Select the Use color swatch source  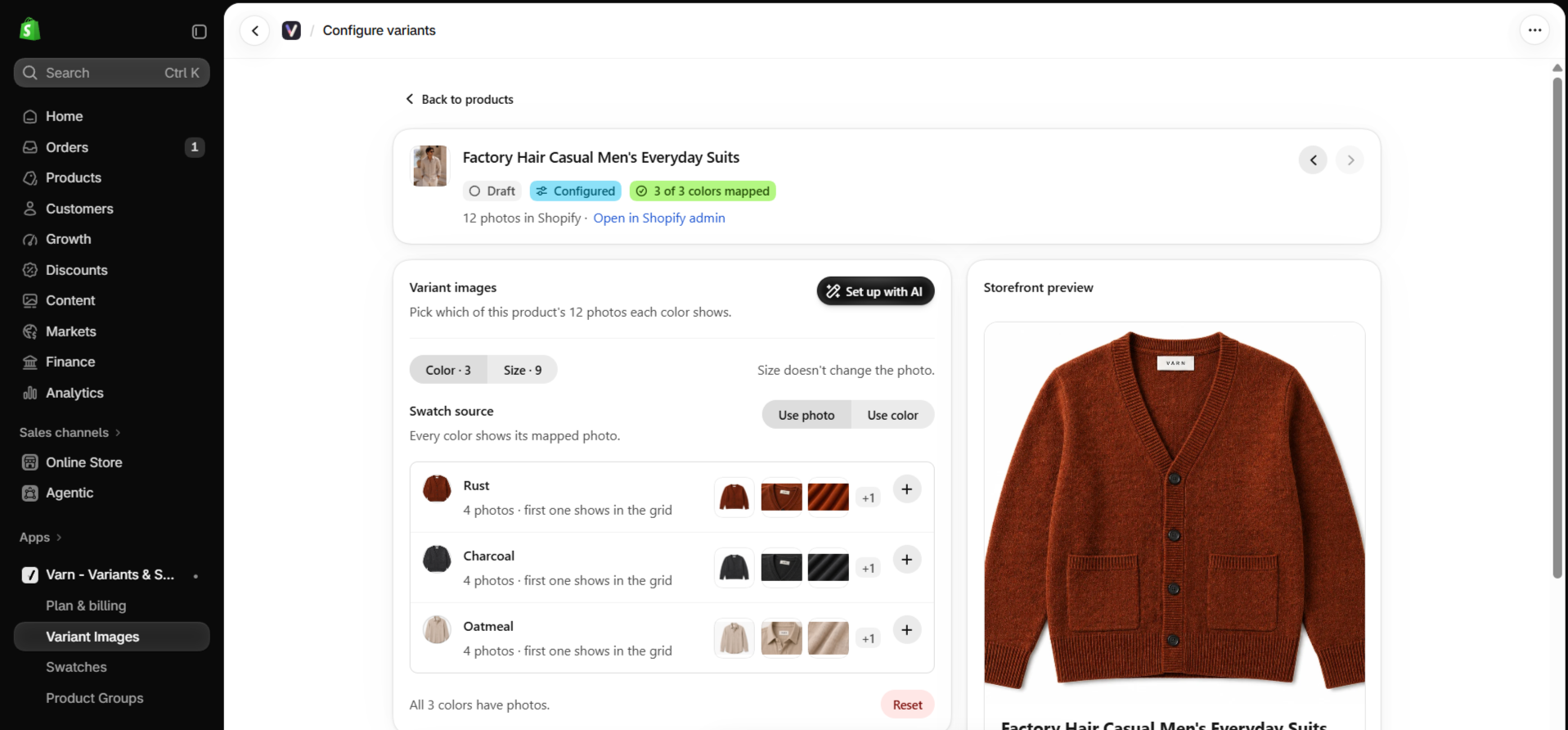[x=892, y=415]
